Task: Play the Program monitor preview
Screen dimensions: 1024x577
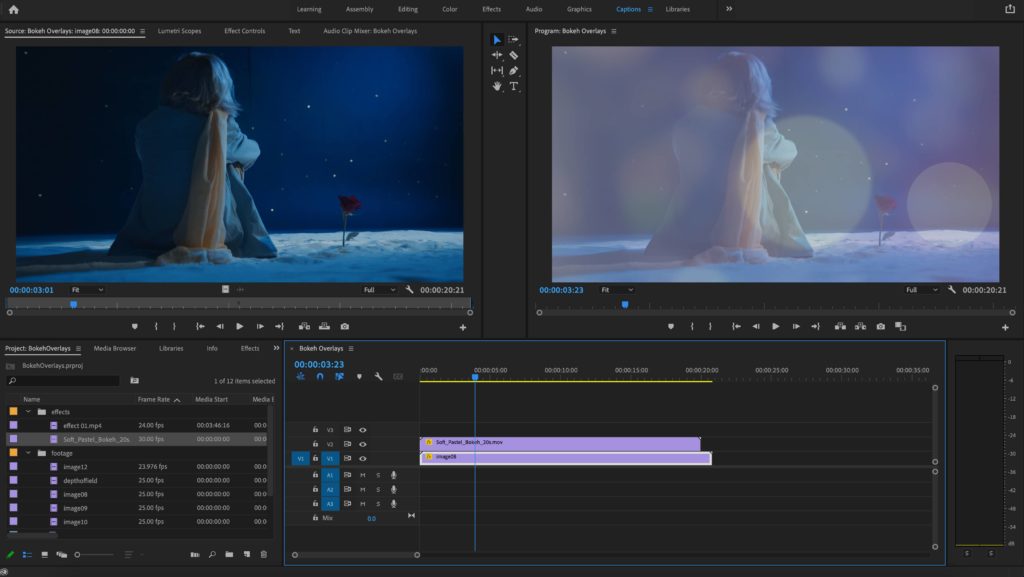Action: [776, 325]
